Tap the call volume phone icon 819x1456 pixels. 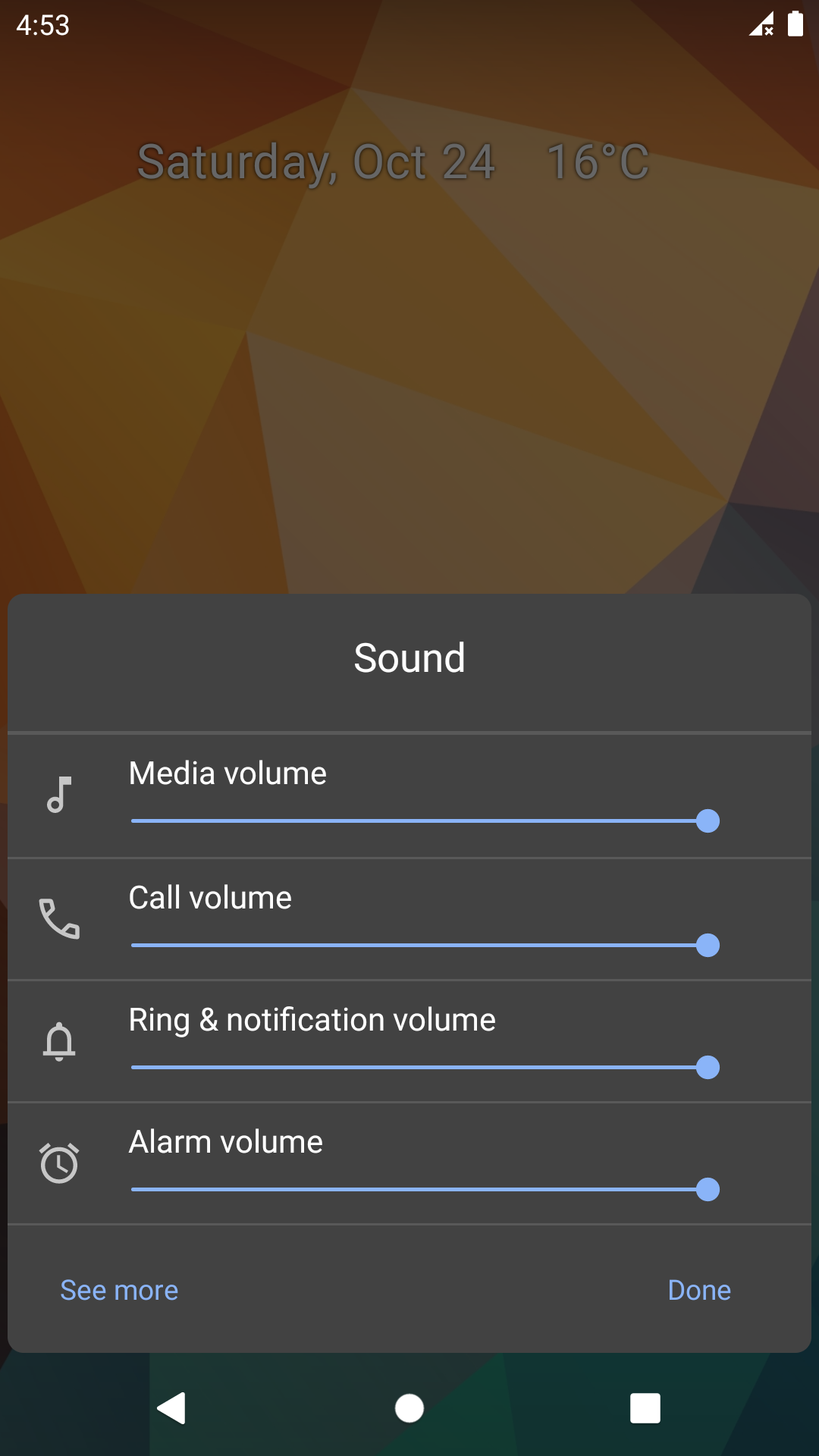coord(59,918)
